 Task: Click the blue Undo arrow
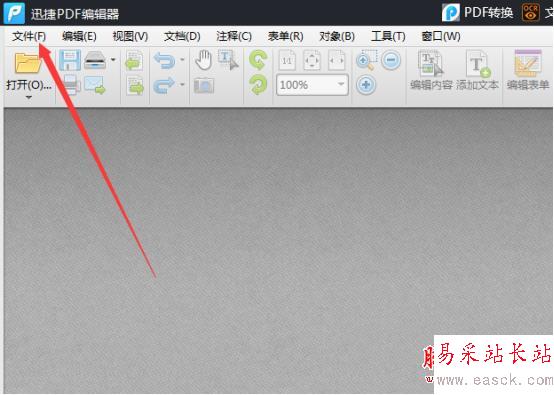(x=165, y=60)
